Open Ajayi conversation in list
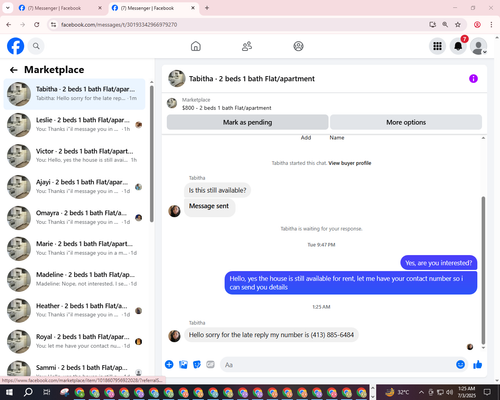500x400 pixels. click(x=74, y=187)
